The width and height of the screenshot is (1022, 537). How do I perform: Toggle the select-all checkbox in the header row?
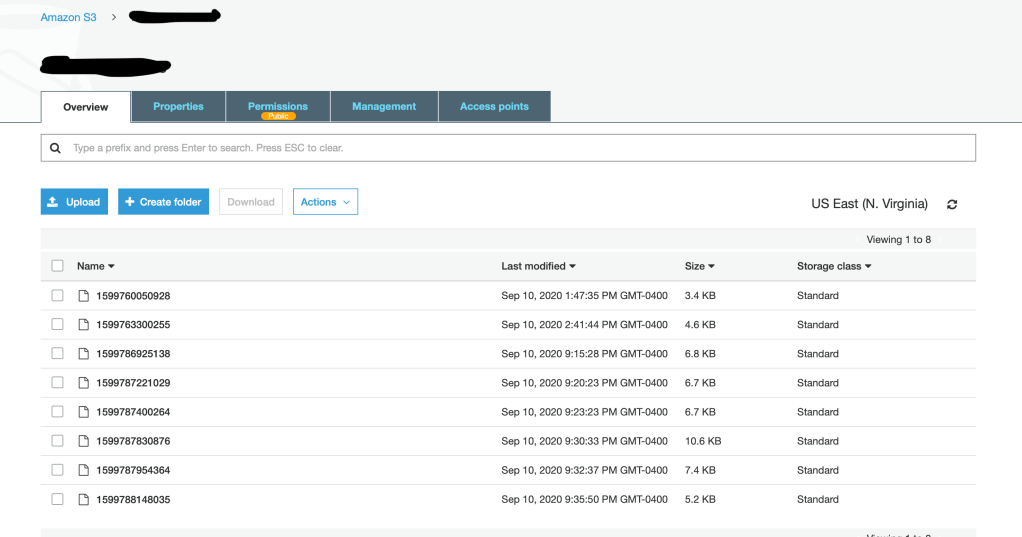(x=57, y=266)
